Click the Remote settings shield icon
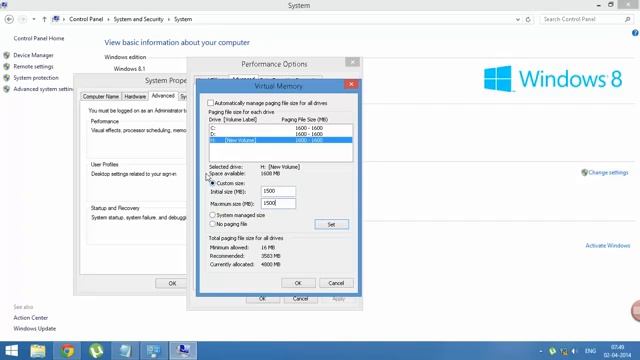The image size is (640, 360). pyautogui.click(x=7, y=66)
